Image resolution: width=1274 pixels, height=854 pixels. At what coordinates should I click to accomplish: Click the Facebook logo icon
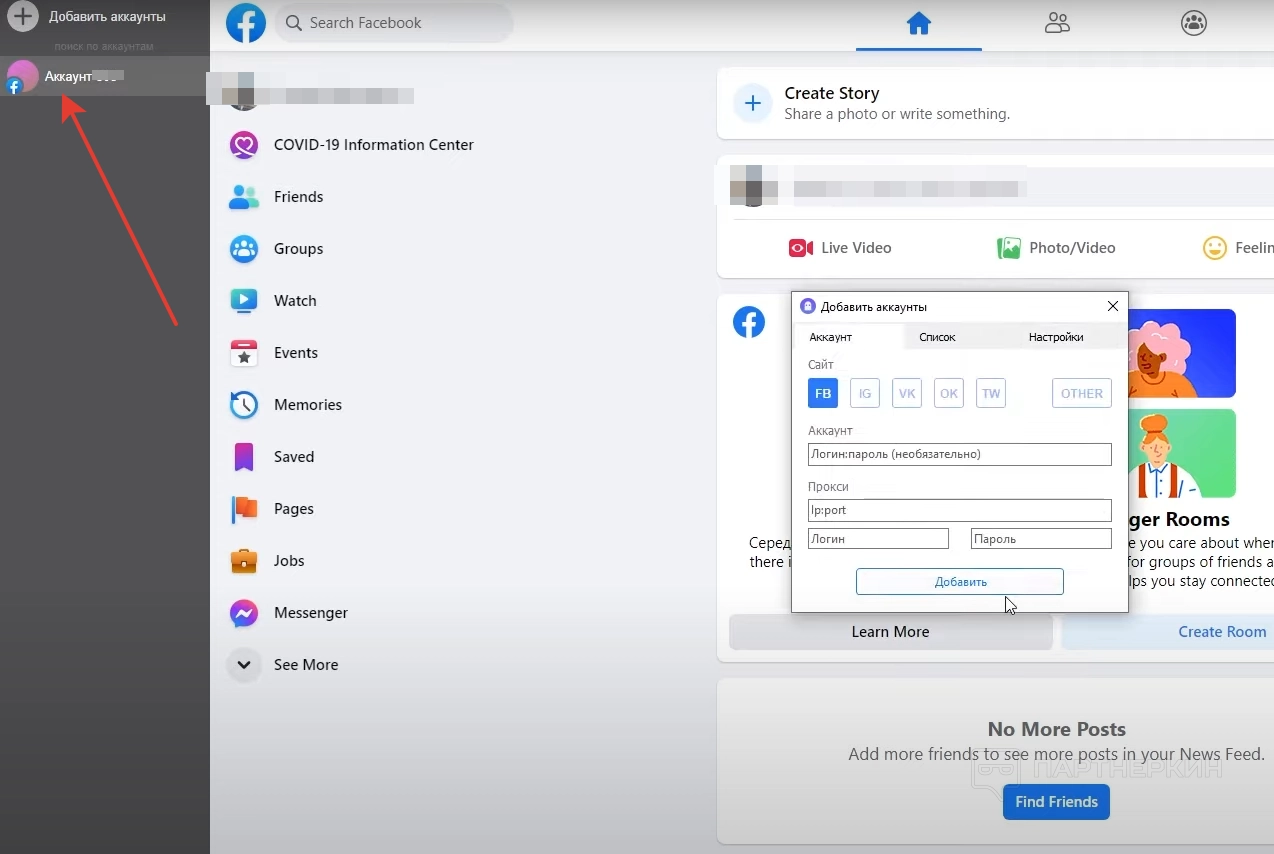click(x=246, y=23)
